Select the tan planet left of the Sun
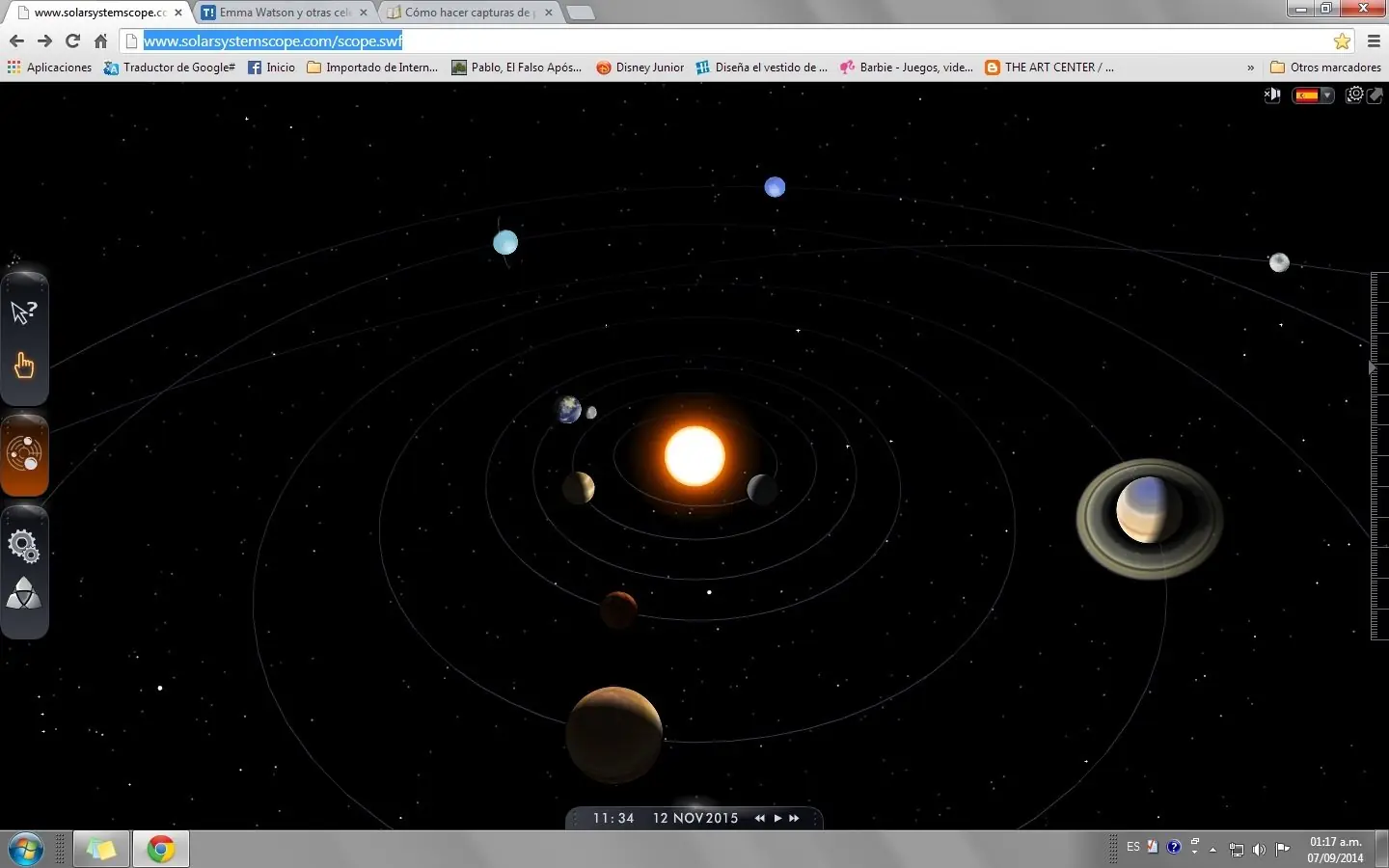1389x868 pixels. [579, 487]
